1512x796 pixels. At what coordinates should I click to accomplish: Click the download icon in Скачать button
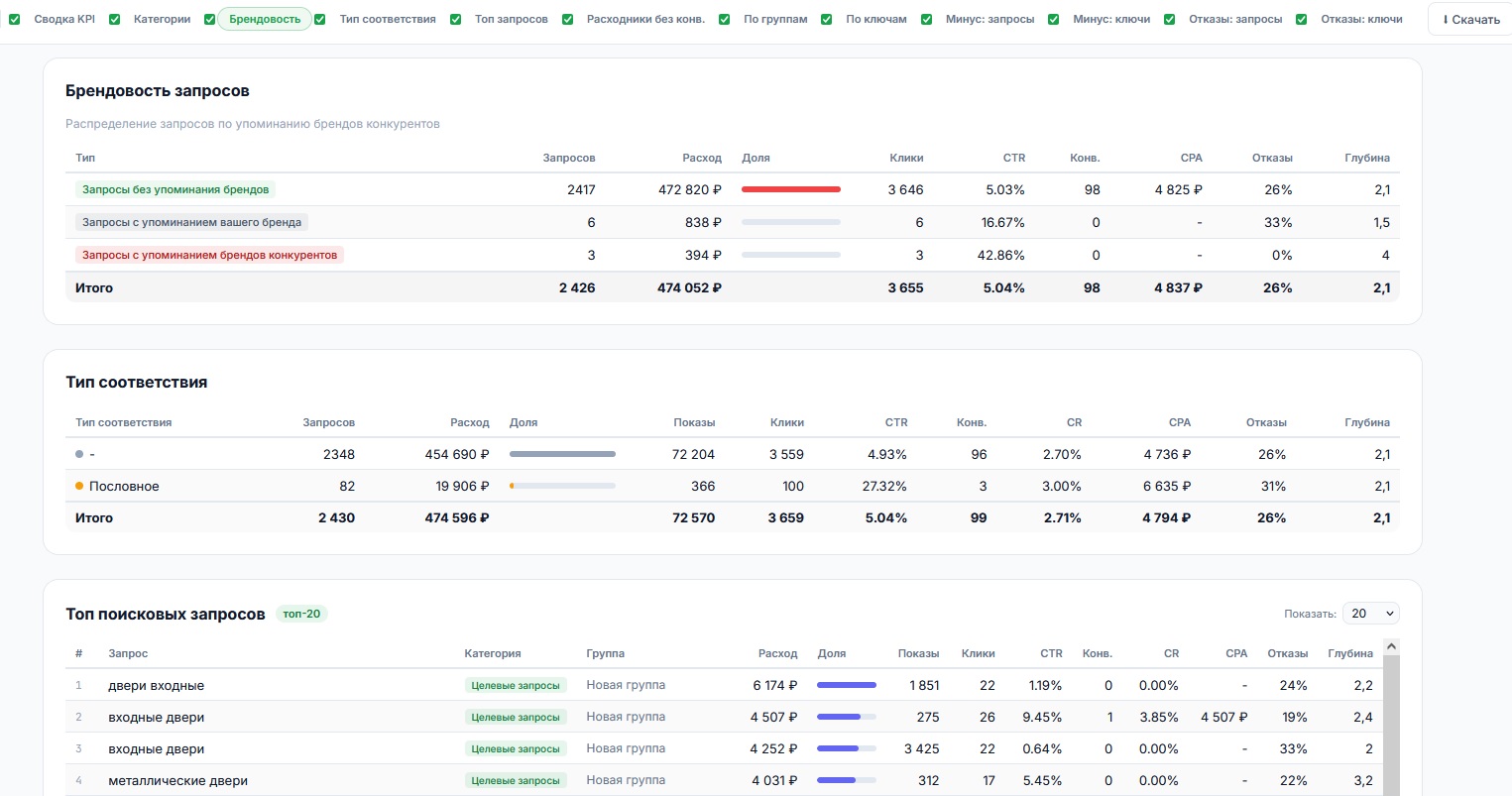click(x=1446, y=20)
